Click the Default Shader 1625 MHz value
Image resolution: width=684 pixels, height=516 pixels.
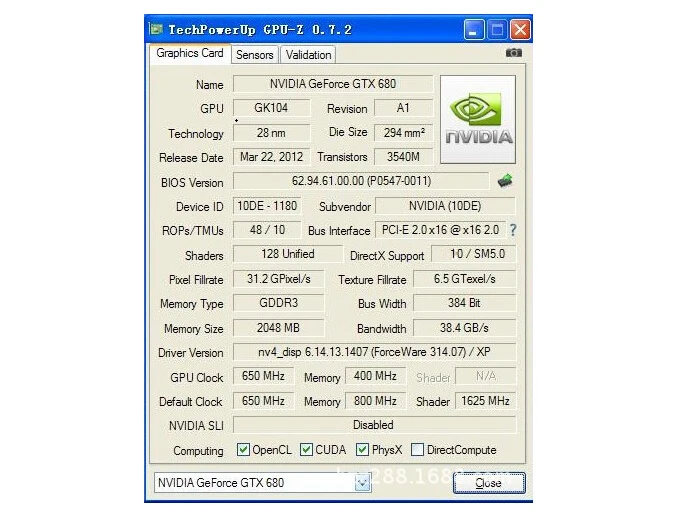[486, 401]
